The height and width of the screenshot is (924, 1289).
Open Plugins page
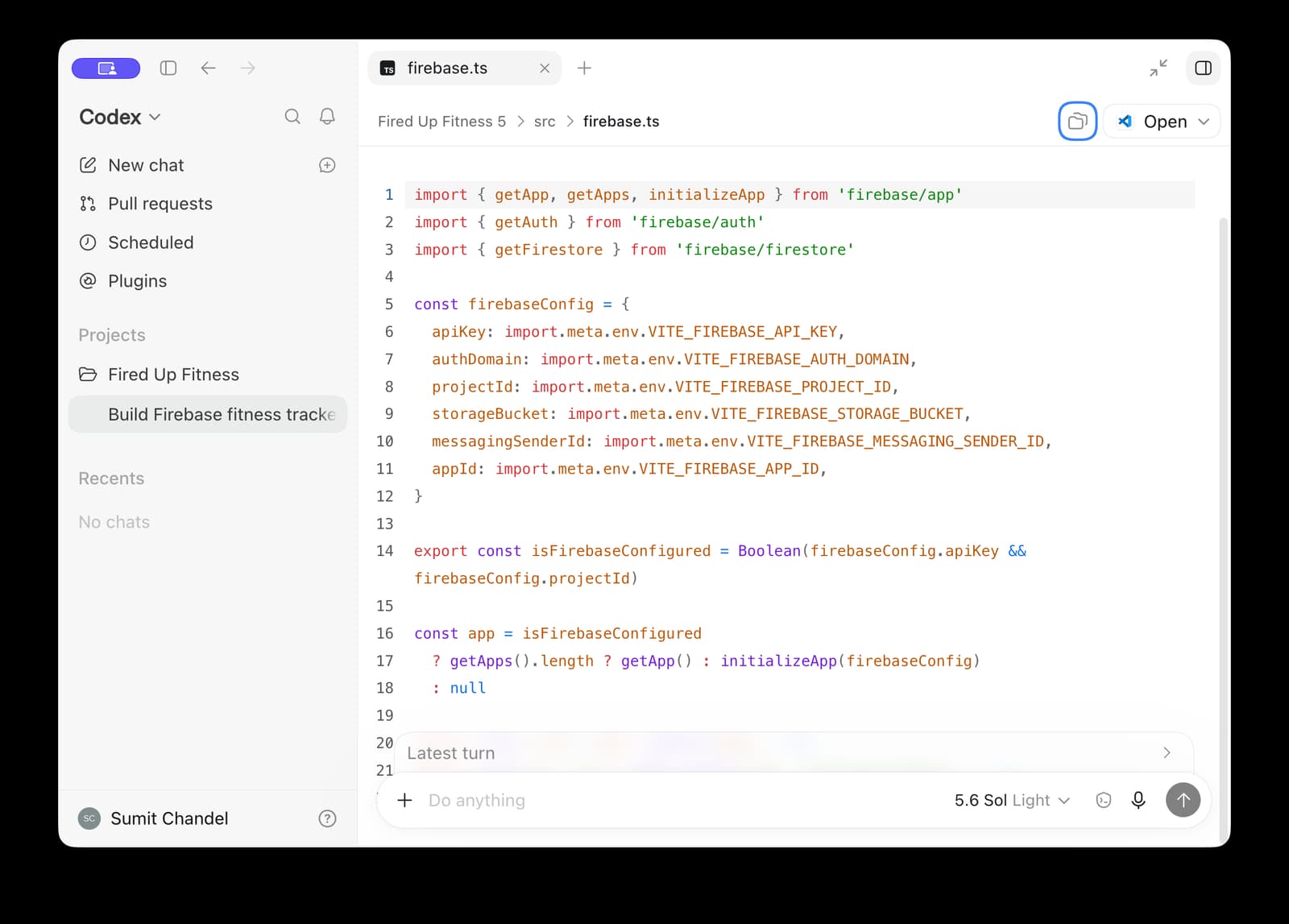(123, 281)
